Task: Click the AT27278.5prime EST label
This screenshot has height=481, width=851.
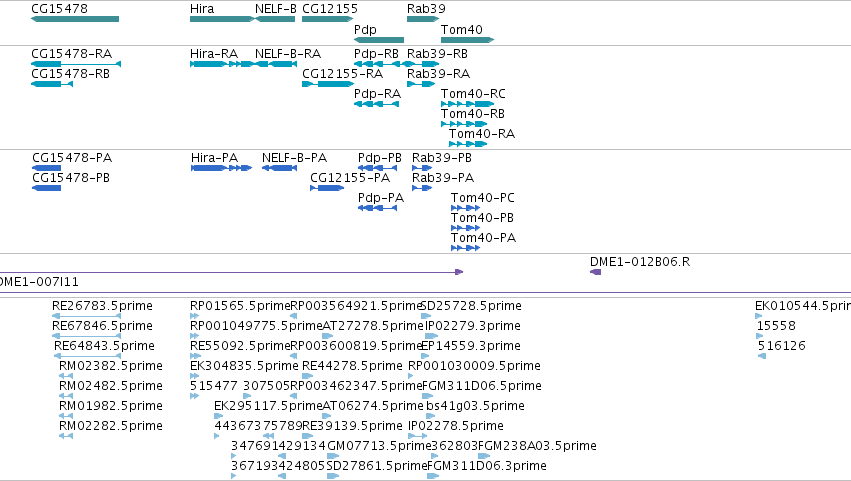Action: tap(372, 326)
